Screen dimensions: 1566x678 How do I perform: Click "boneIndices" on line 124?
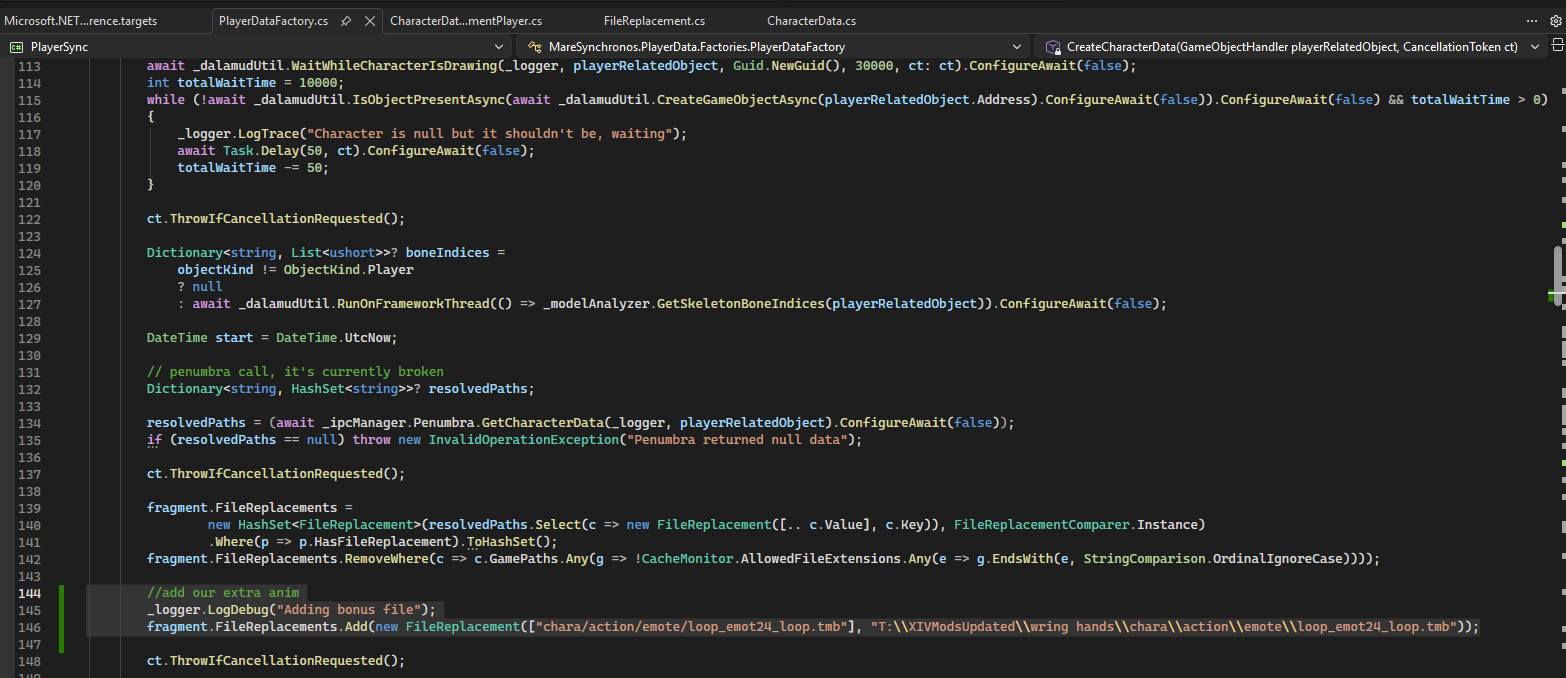coord(447,253)
